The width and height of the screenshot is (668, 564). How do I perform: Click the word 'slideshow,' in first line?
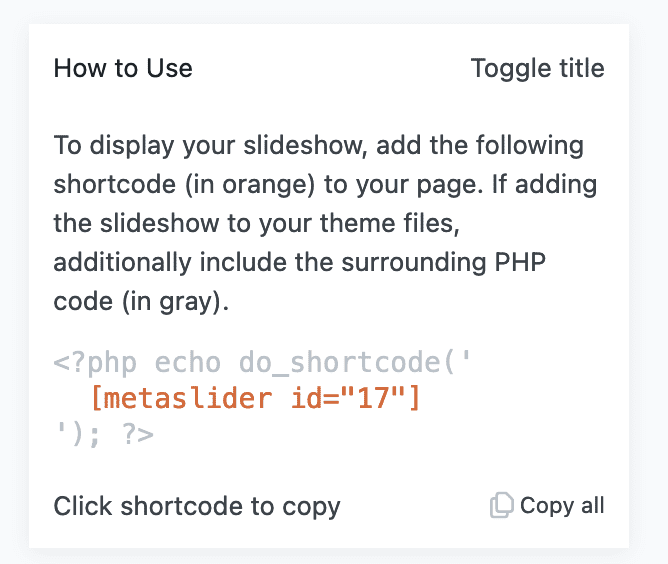coord(305,145)
